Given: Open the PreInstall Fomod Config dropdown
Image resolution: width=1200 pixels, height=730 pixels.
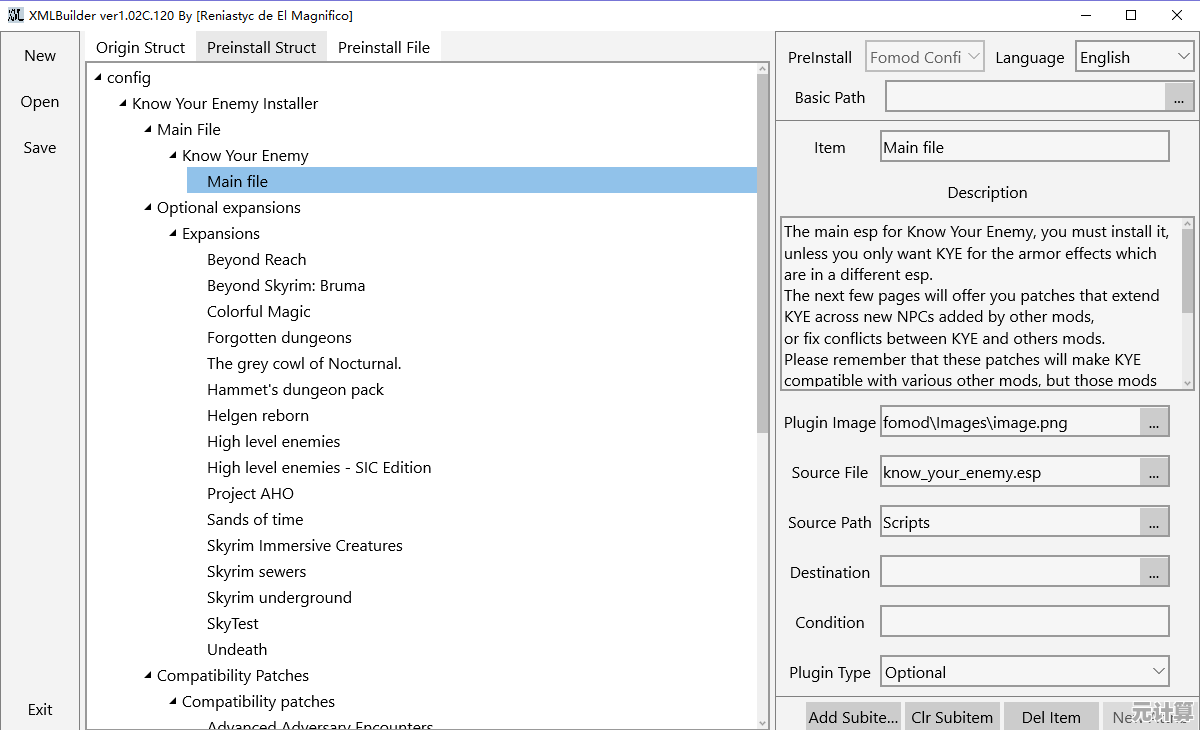Looking at the screenshot, I should [x=925, y=58].
